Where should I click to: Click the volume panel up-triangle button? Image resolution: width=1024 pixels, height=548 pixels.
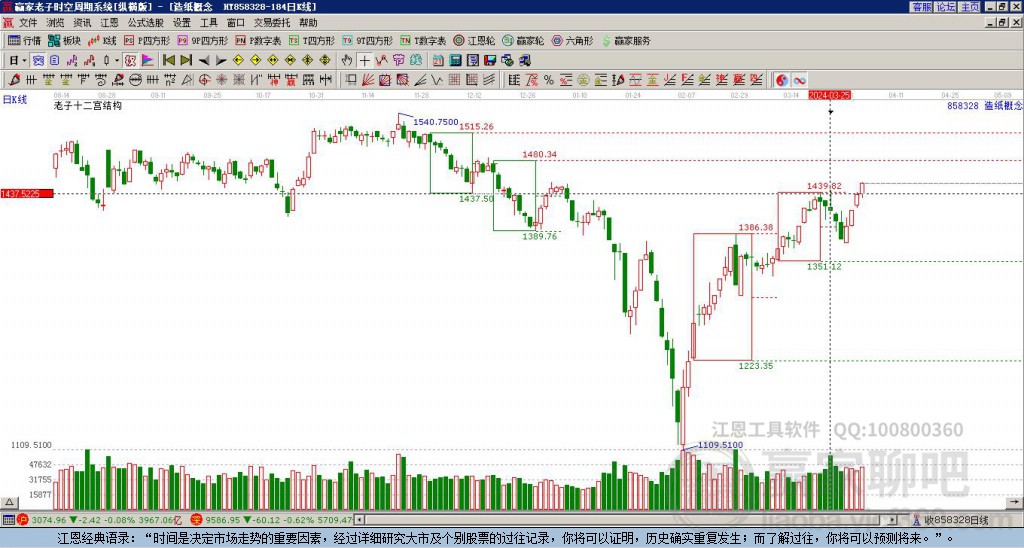pos(9,502)
